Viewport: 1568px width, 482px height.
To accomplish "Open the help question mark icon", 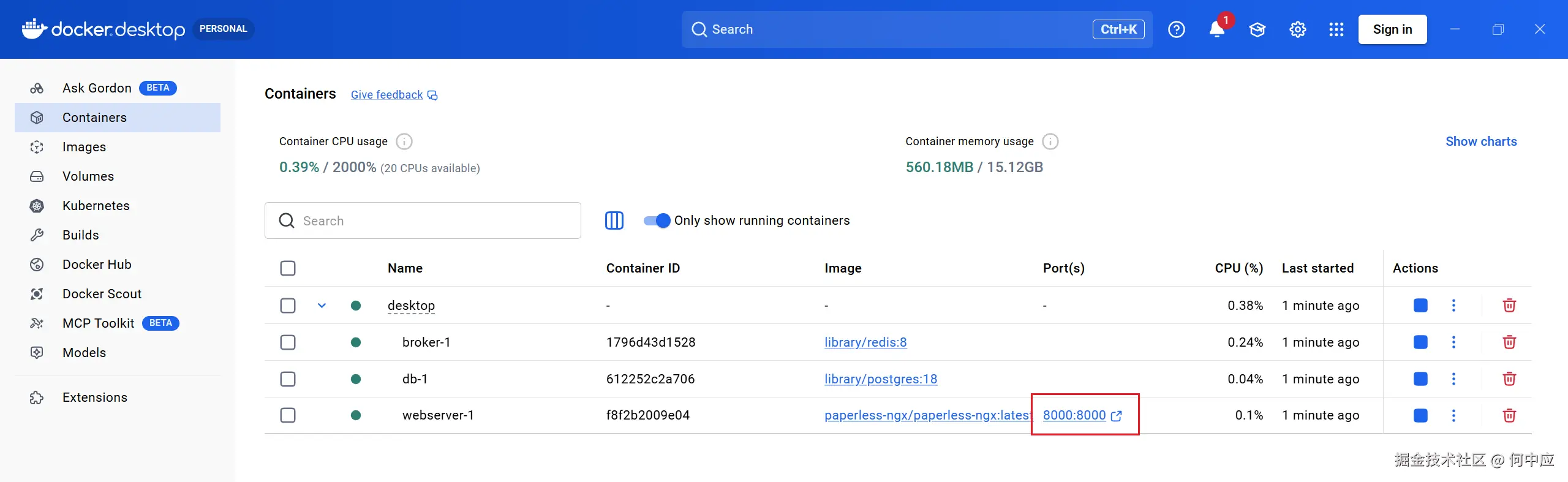I will pos(1176,29).
